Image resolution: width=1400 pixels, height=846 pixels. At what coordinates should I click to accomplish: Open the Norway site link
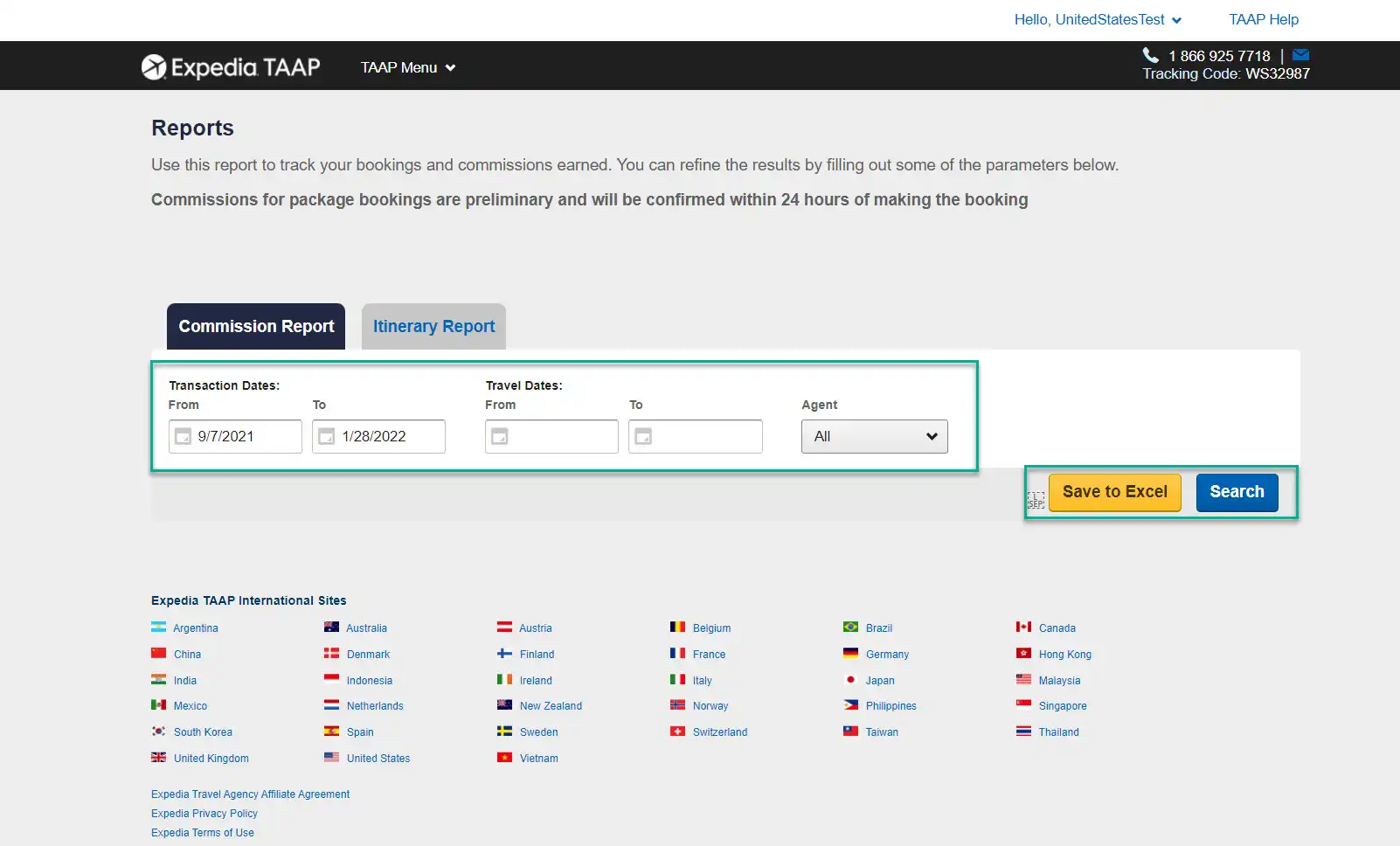click(710, 705)
